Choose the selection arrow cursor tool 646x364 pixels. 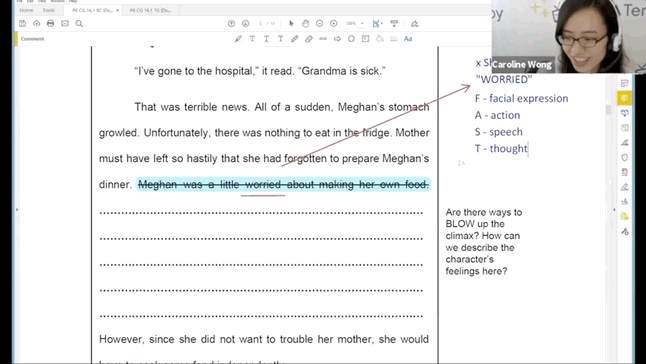point(291,23)
